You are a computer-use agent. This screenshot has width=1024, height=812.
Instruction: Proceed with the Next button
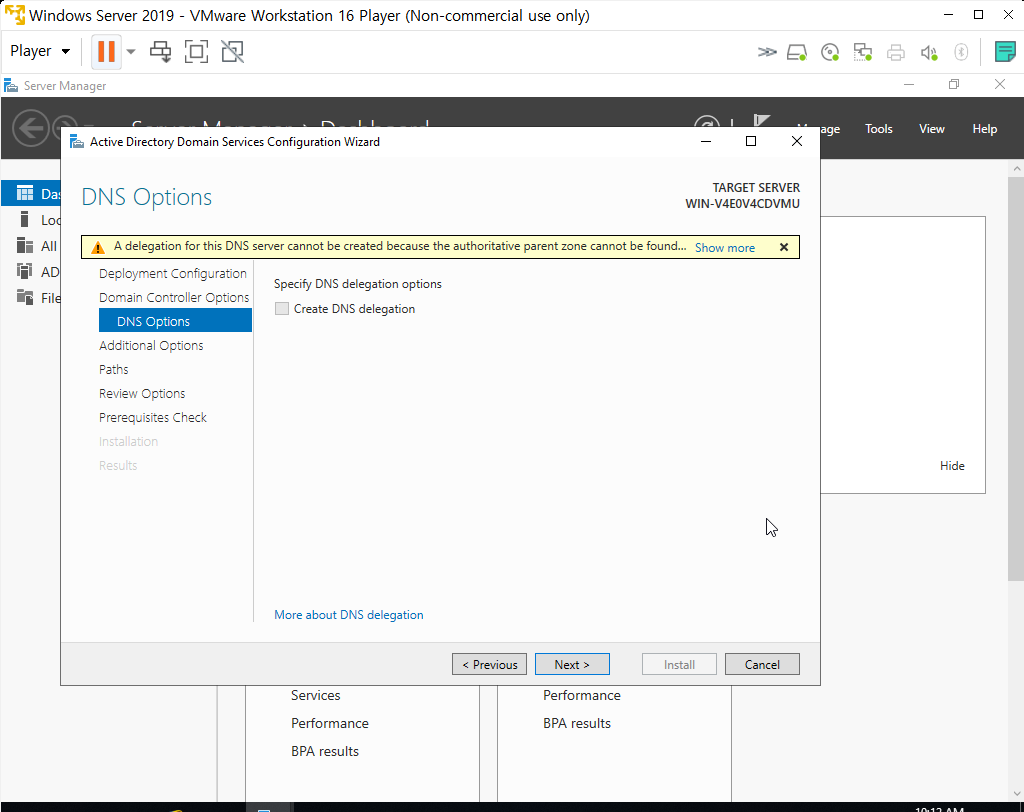click(x=572, y=664)
